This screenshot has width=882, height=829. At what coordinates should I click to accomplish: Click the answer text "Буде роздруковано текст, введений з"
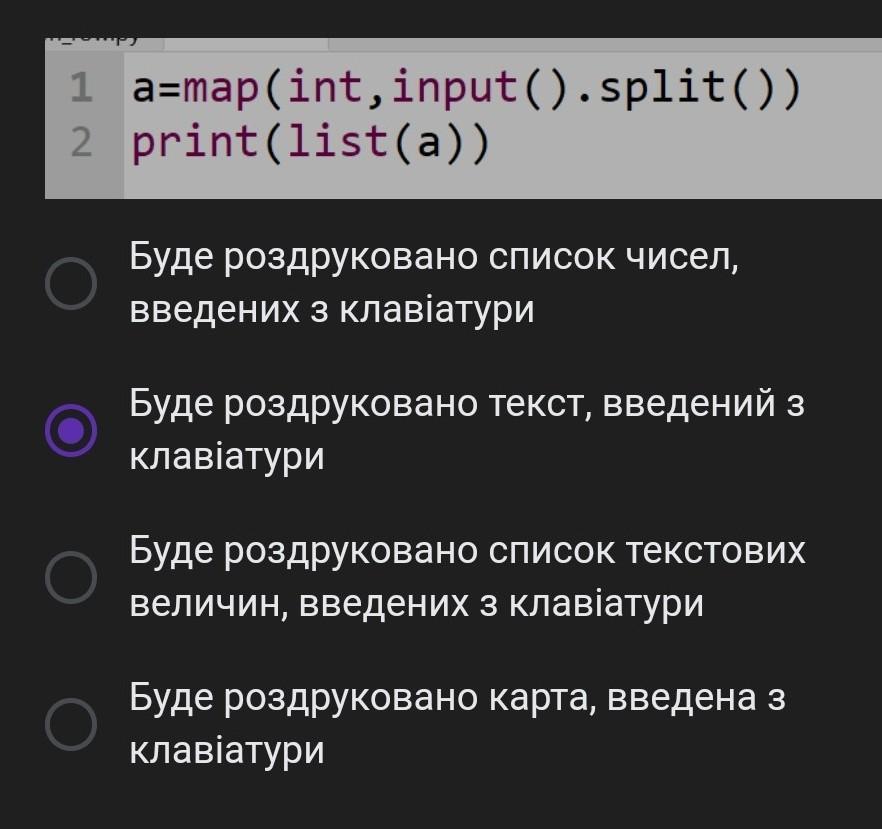[x=466, y=405]
